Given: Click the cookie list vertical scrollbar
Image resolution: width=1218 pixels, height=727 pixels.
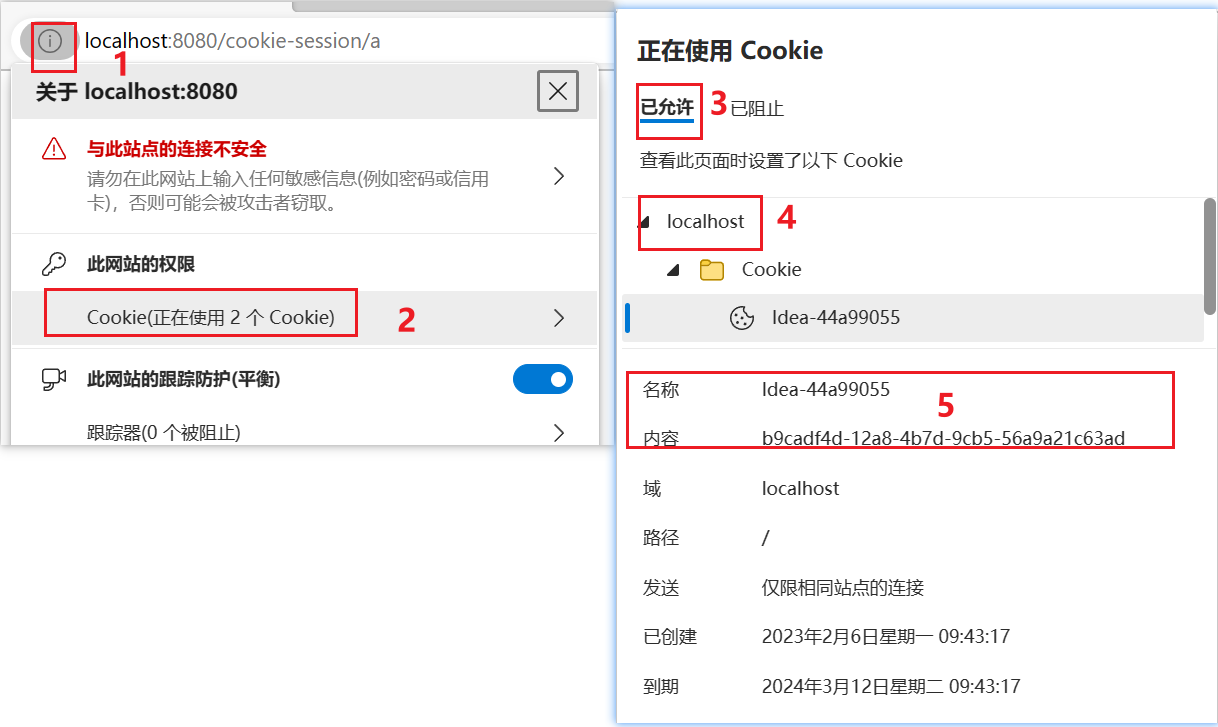Looking at the screenshot, I should point(1210,256).
